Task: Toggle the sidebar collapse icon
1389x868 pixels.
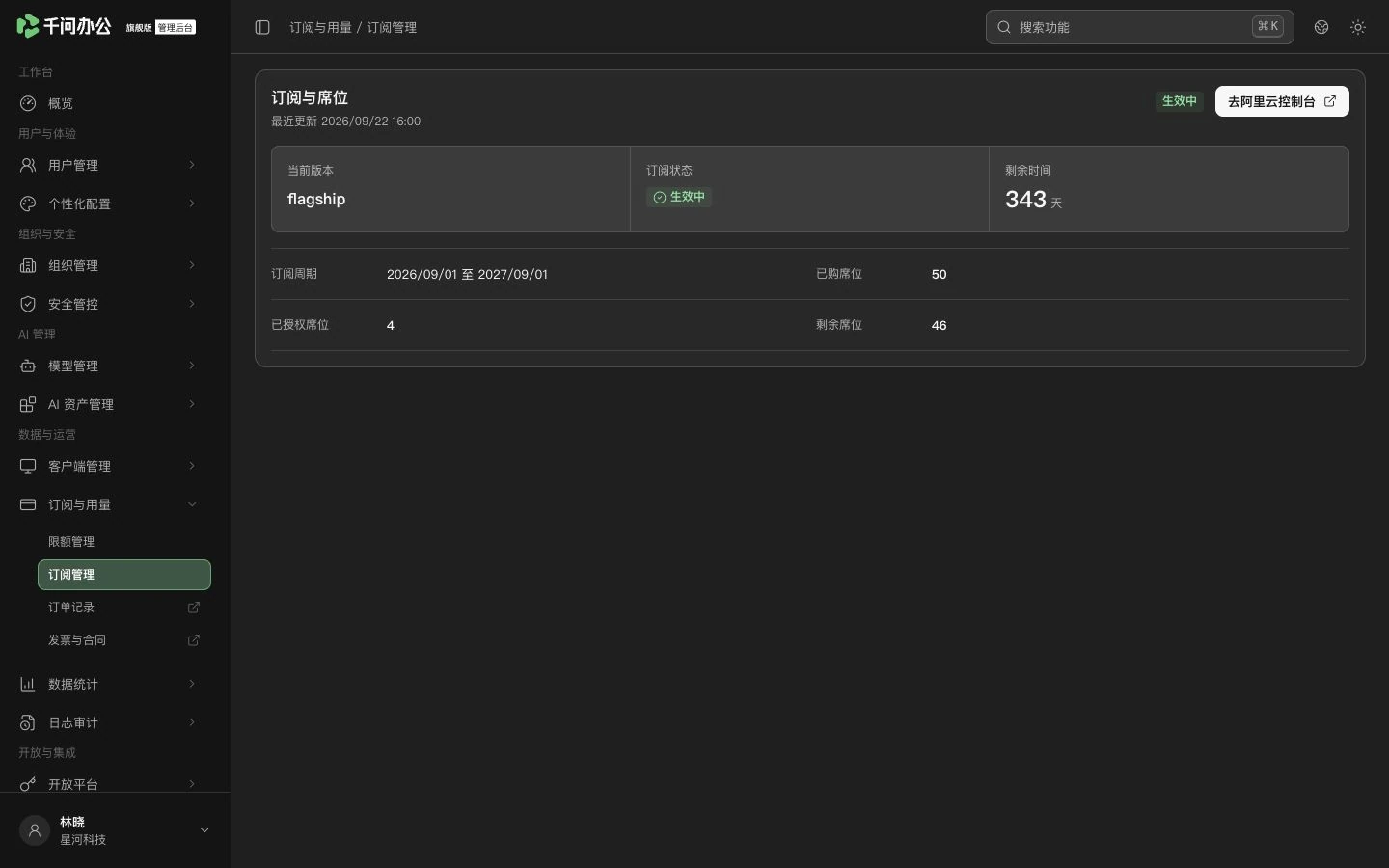Action: point(262,27)
